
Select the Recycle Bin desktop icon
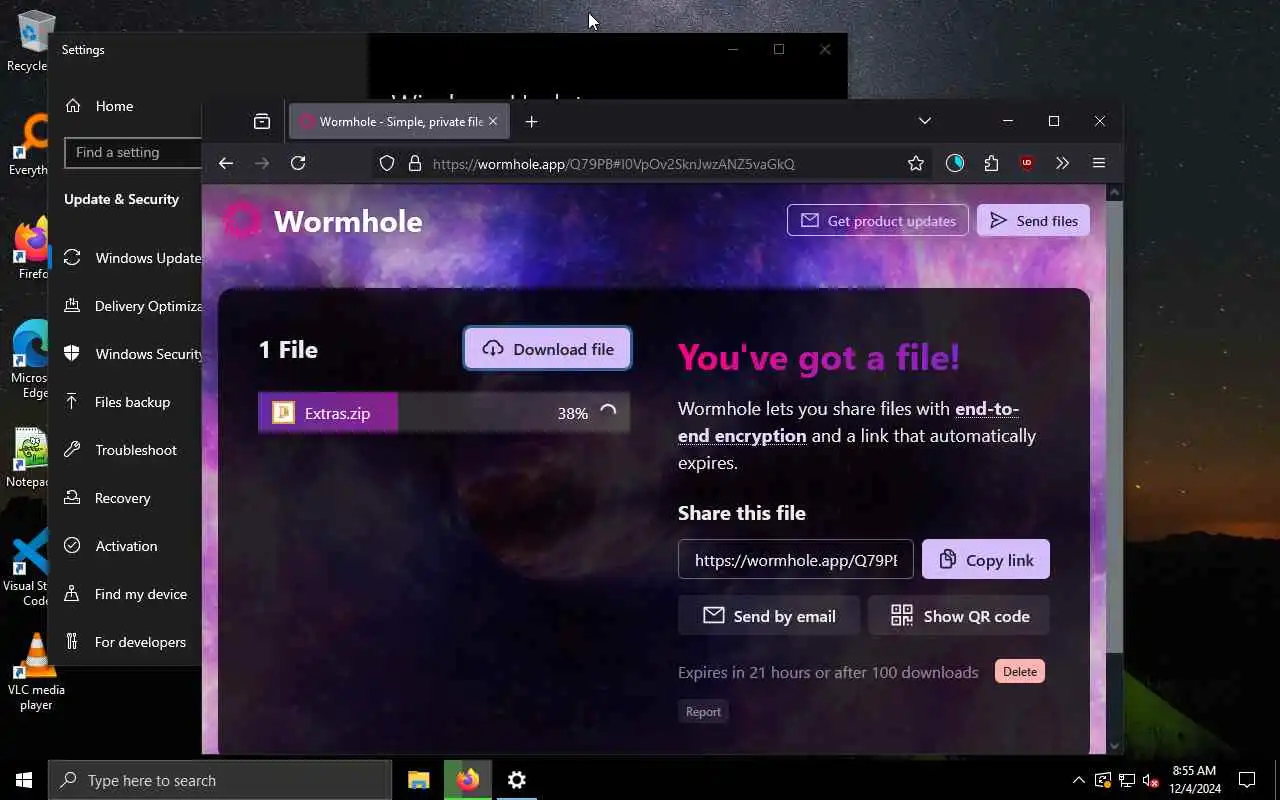[30, 40]
